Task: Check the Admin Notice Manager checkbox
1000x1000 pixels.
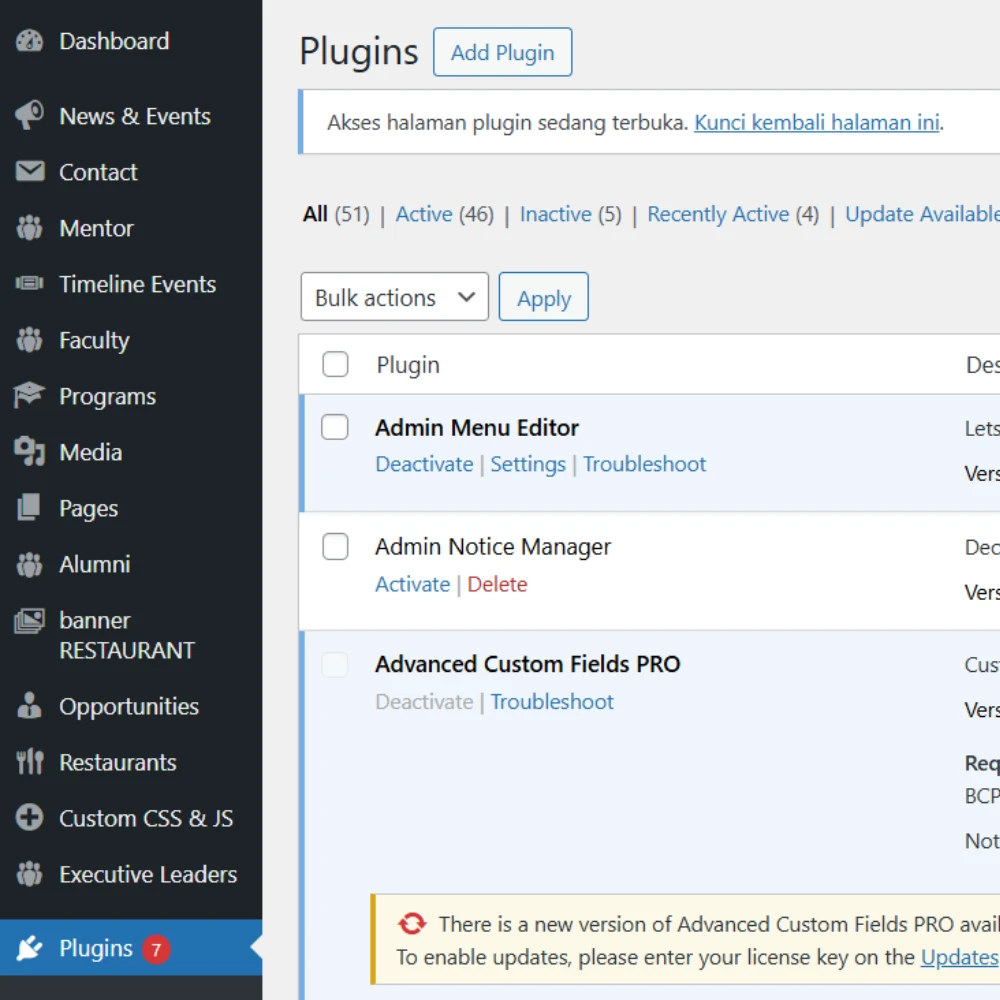Action: (x=335, y=547)
